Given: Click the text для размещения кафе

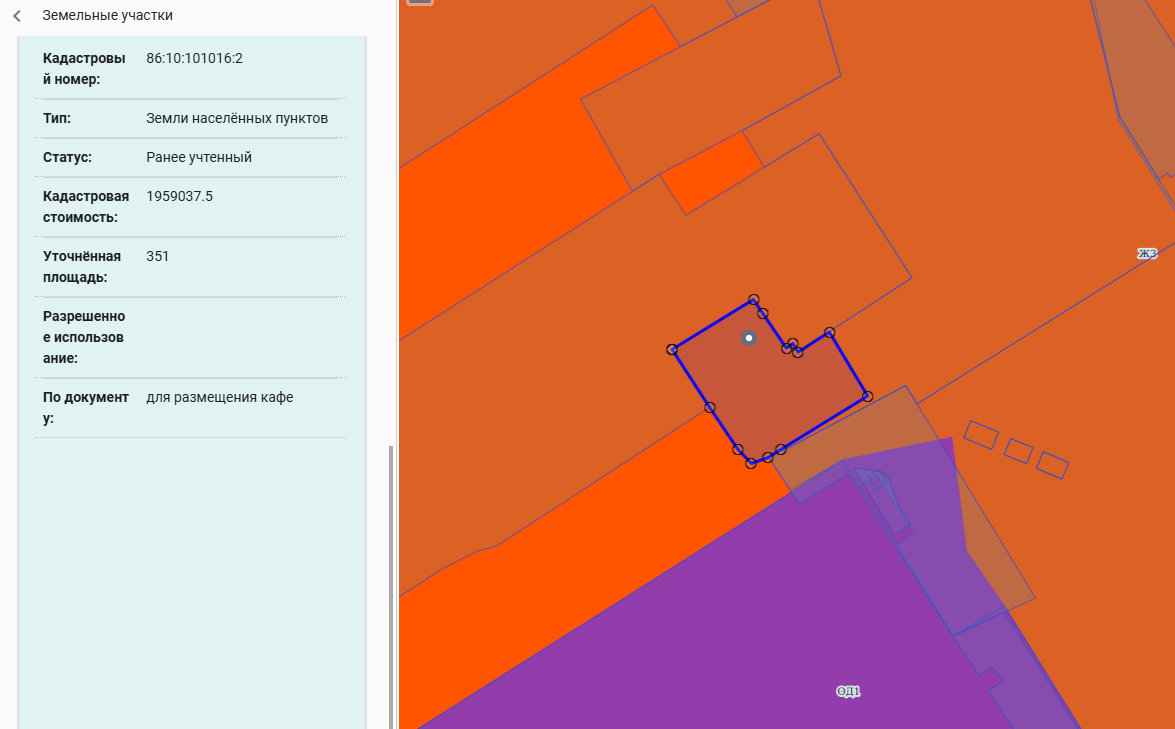Looking at the screenshot, I should coord(219,397).
